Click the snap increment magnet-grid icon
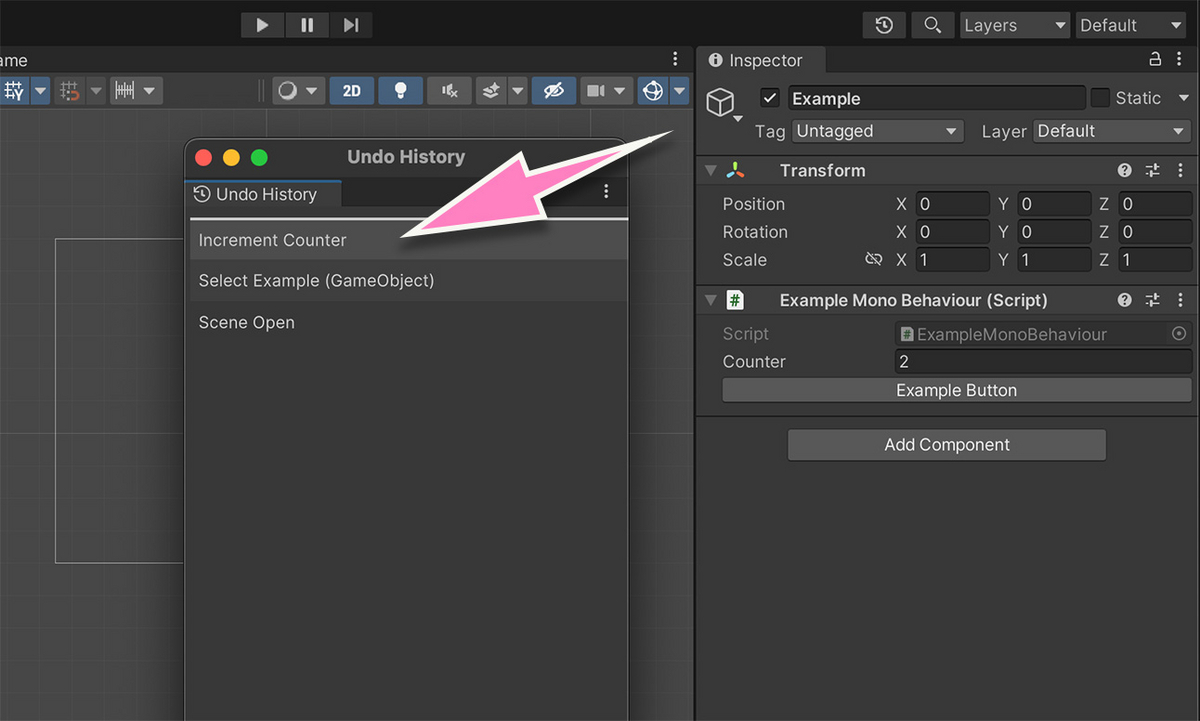The width and height of the screenshot is (1200, 721). click(69, 91)
